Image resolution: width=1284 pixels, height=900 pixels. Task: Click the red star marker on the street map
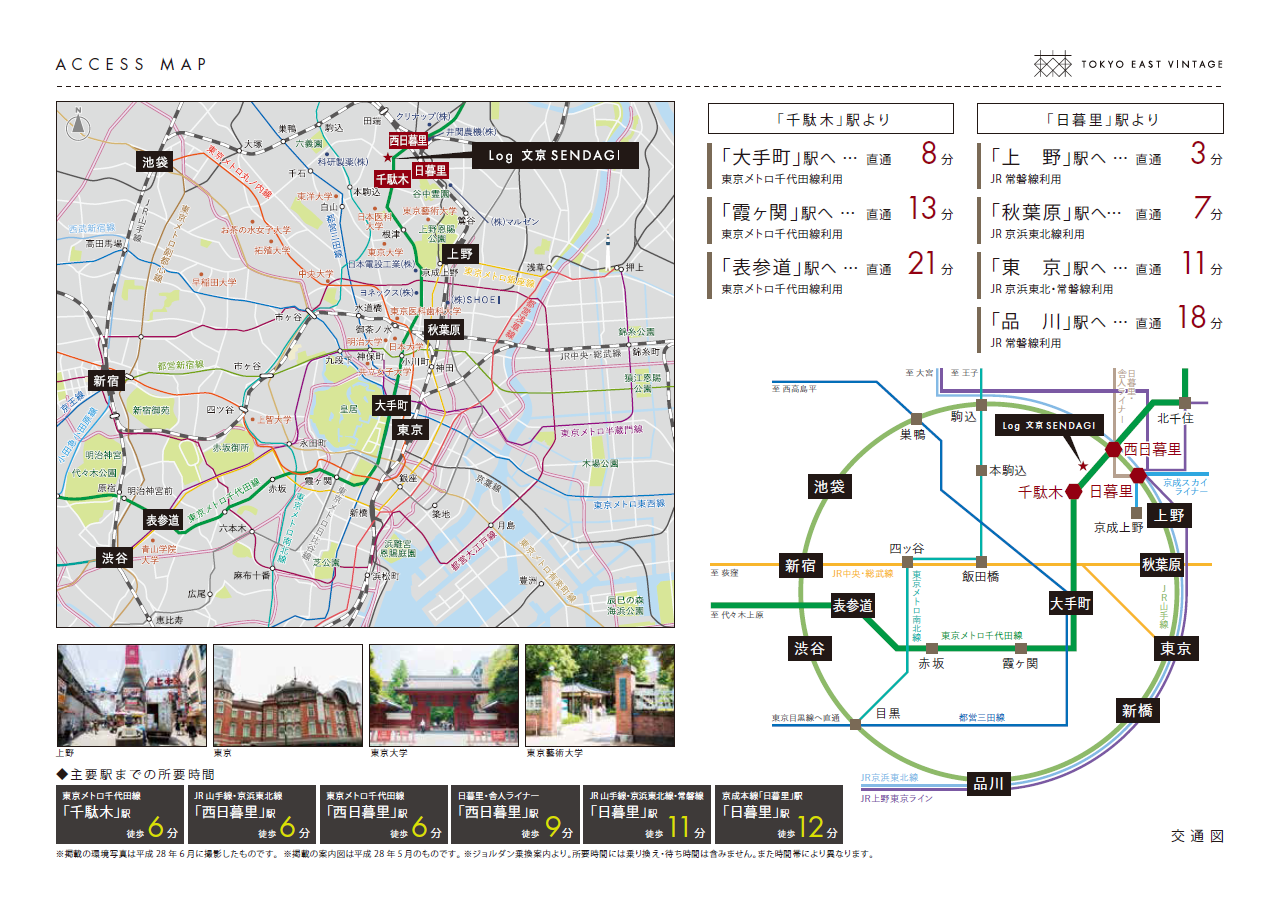(387, 157)
